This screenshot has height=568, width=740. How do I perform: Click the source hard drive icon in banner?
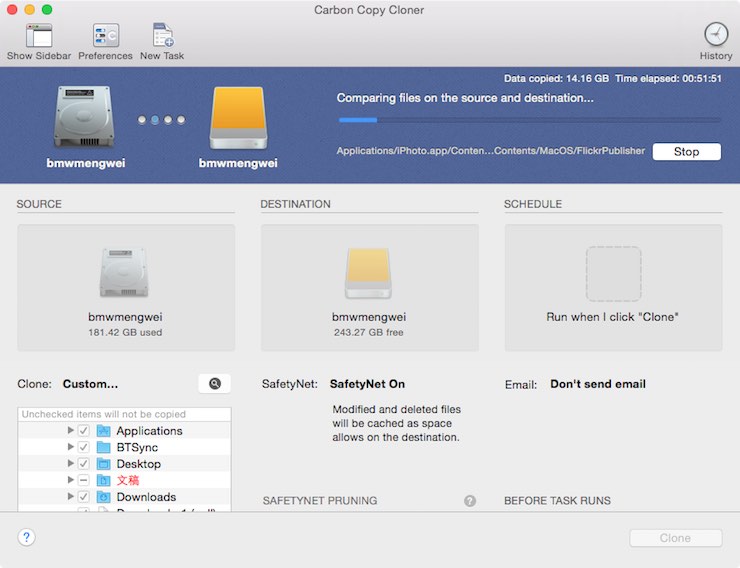pyautogui.click(x=84, y=117)
